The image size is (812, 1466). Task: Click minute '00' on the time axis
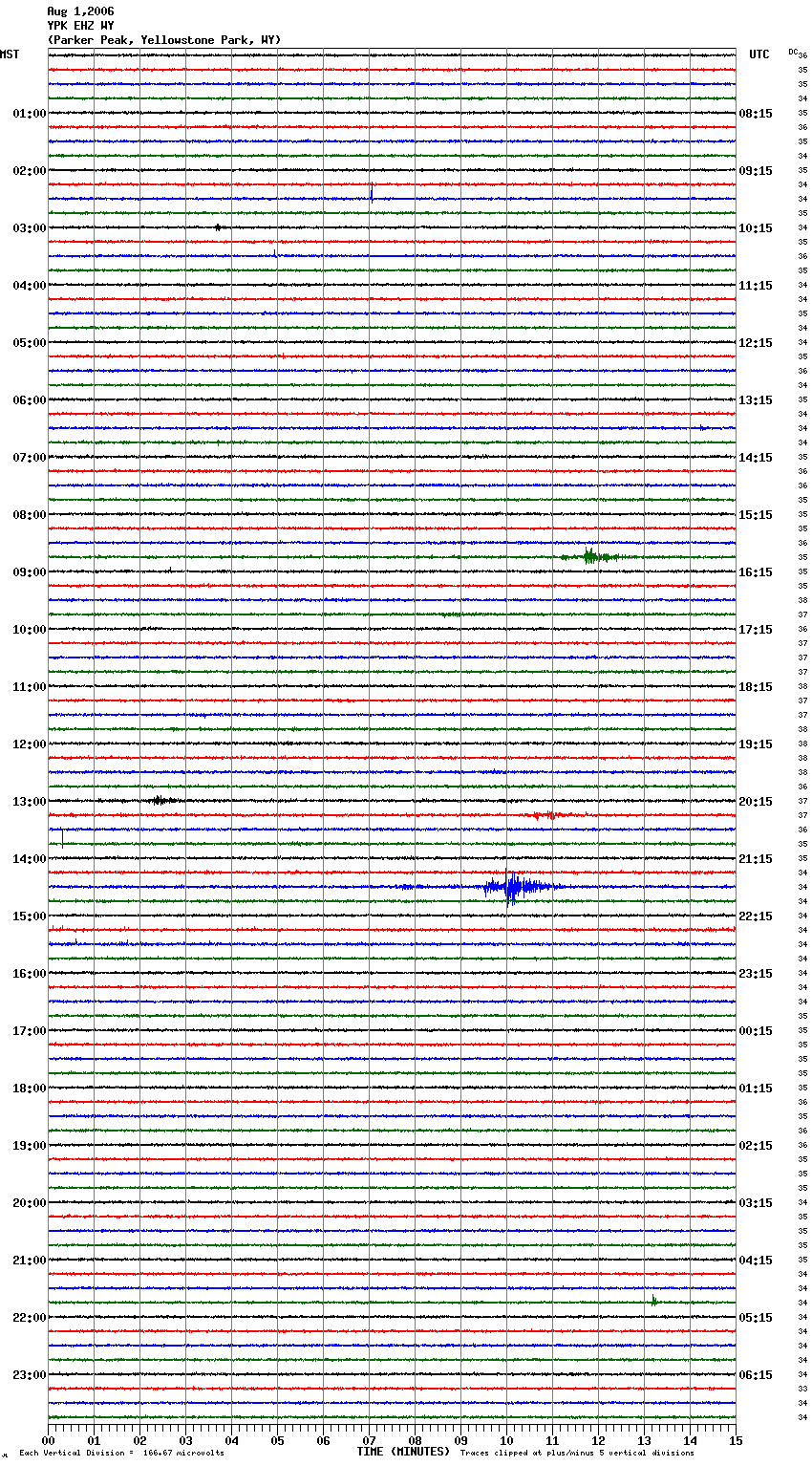pyautogui.click(x=48, y=1441)
